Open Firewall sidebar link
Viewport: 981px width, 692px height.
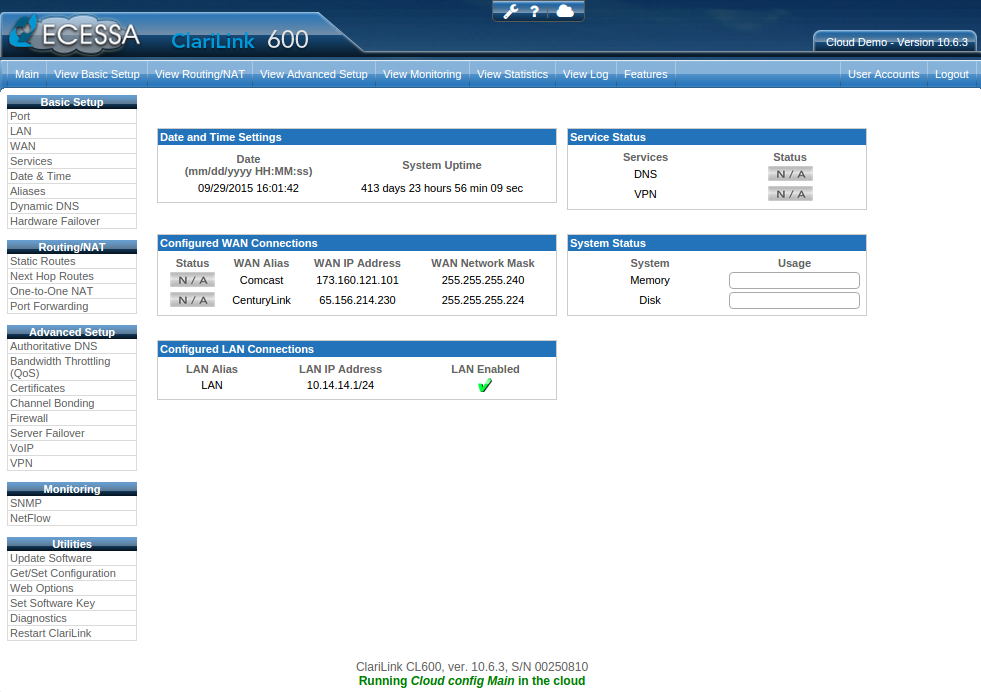72,419
